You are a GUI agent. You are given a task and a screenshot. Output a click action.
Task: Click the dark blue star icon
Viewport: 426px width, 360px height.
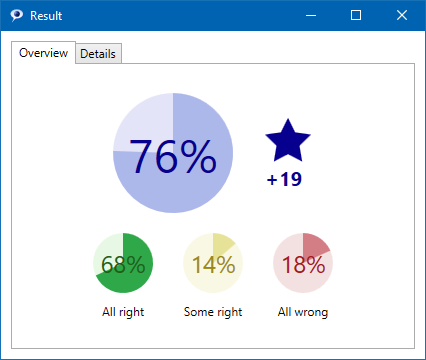[x=288, y=141]
